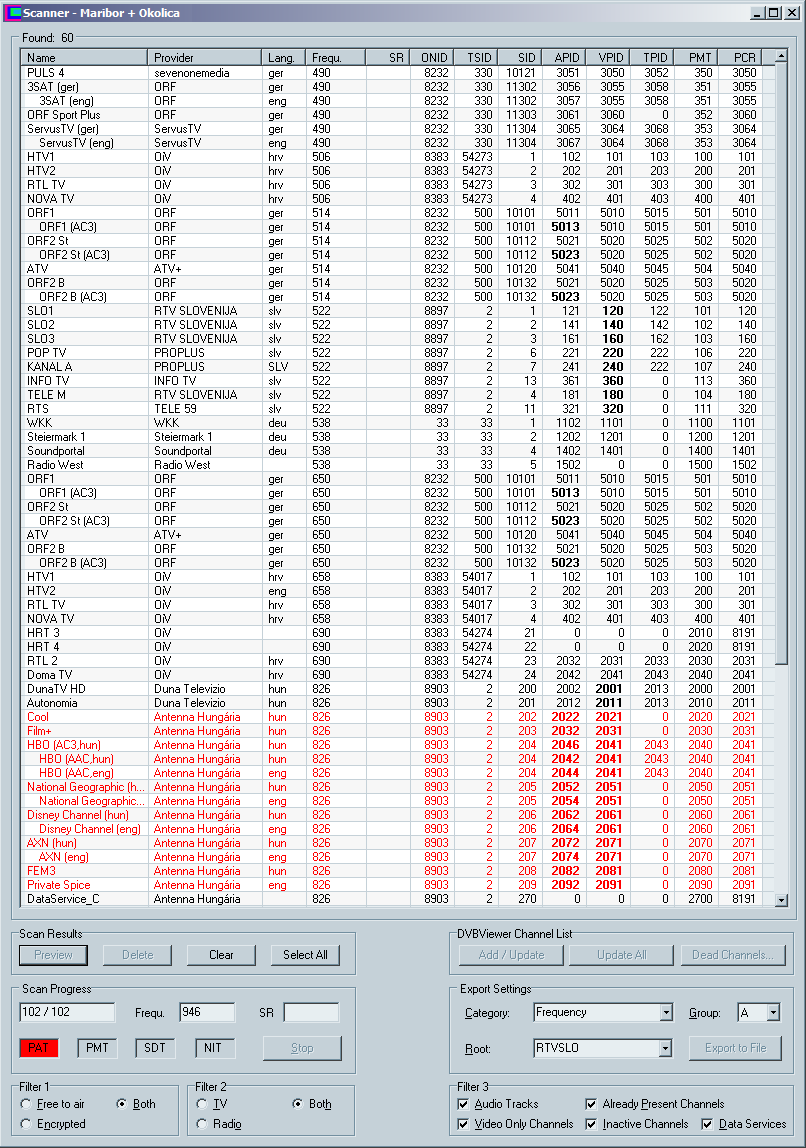Click the TPID column header
Screen dimensions: 806x1148
click(651, 57)
